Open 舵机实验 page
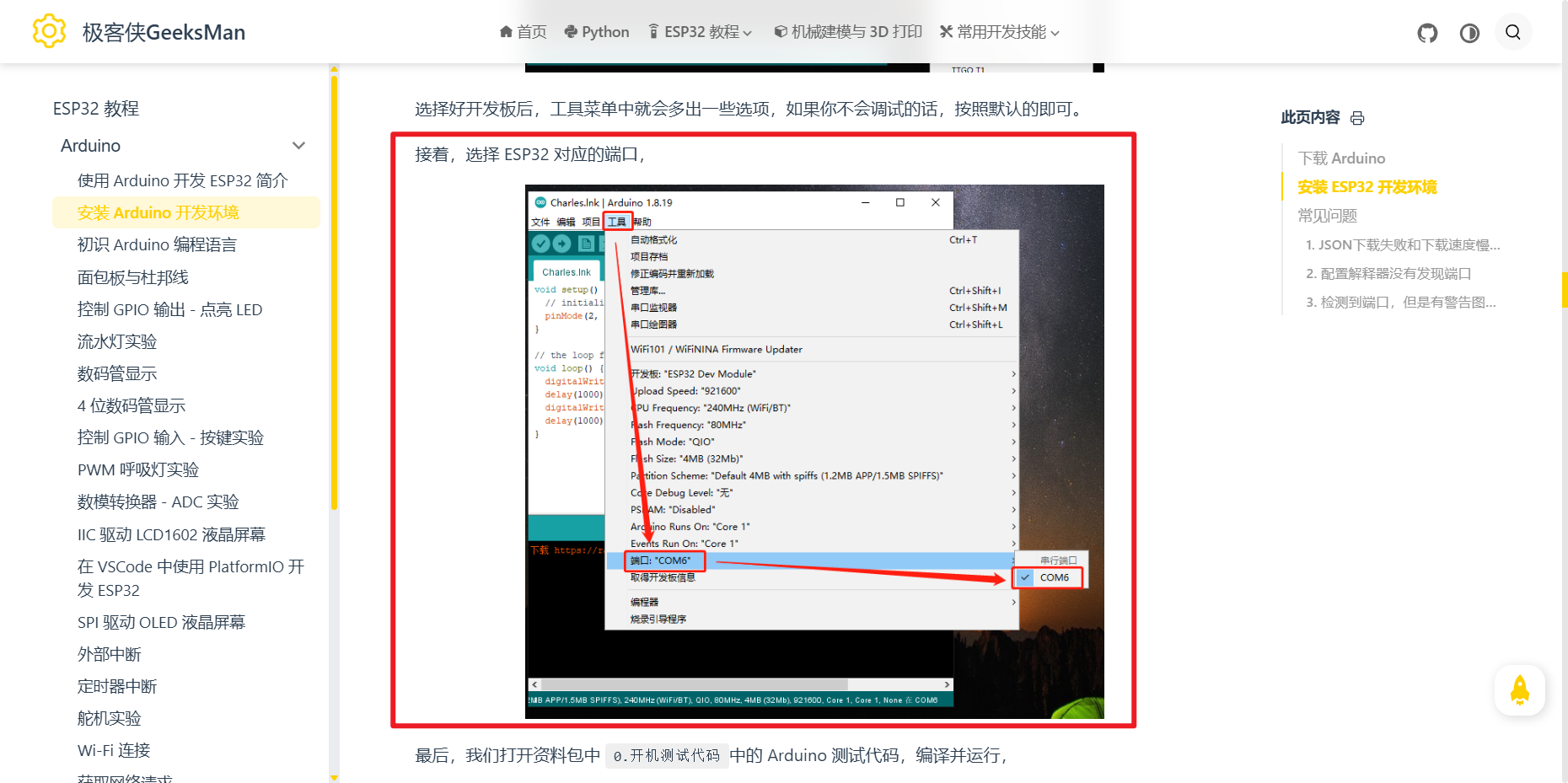Screen dimensions: 1568x783 [x=109, y=718]
